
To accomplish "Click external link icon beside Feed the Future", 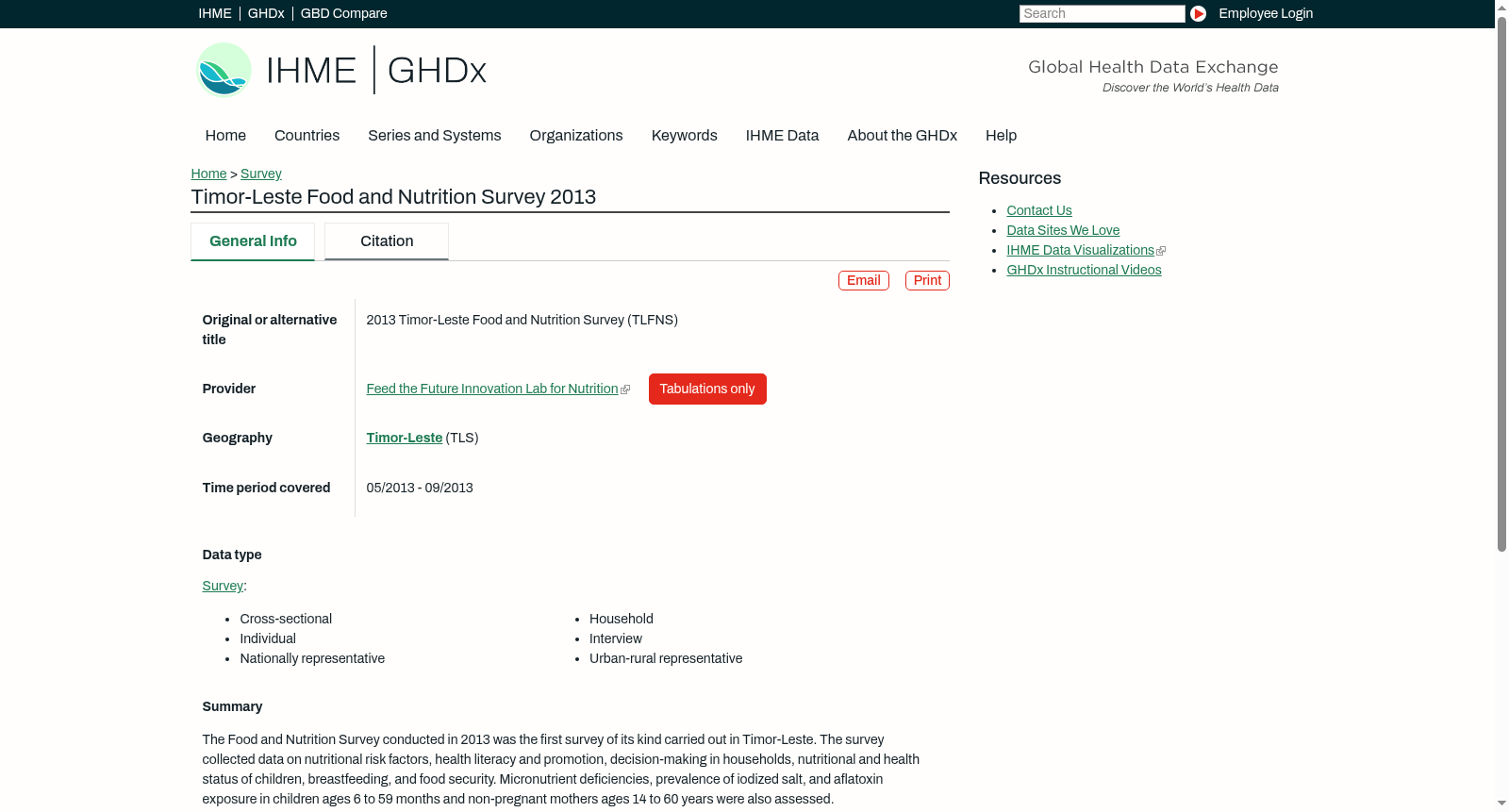I will [625, 389].
